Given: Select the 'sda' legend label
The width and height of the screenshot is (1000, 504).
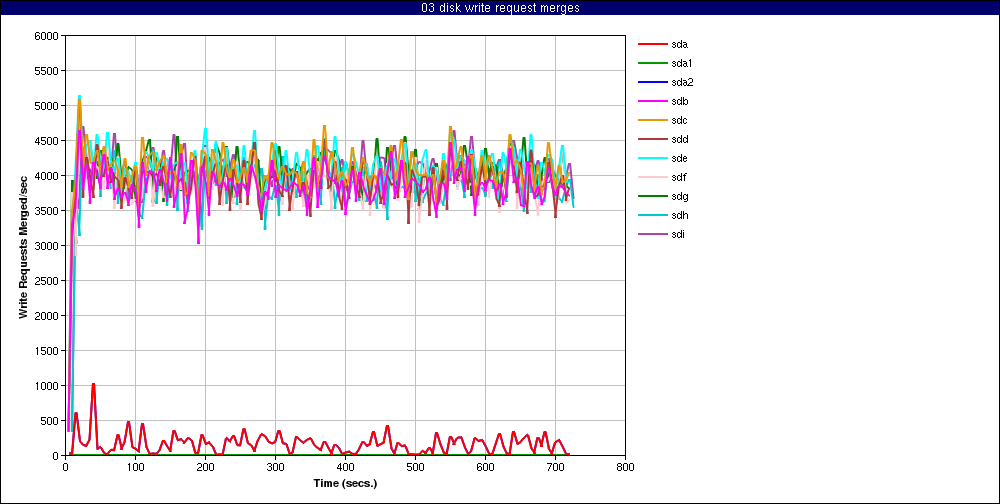Looking at the screenshot, I should tap(680, 44).
